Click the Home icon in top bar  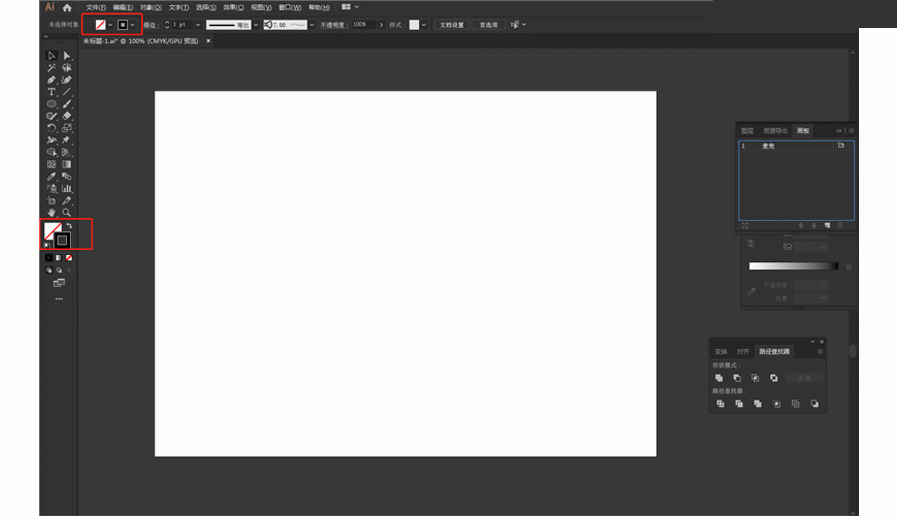pos(67,7)
